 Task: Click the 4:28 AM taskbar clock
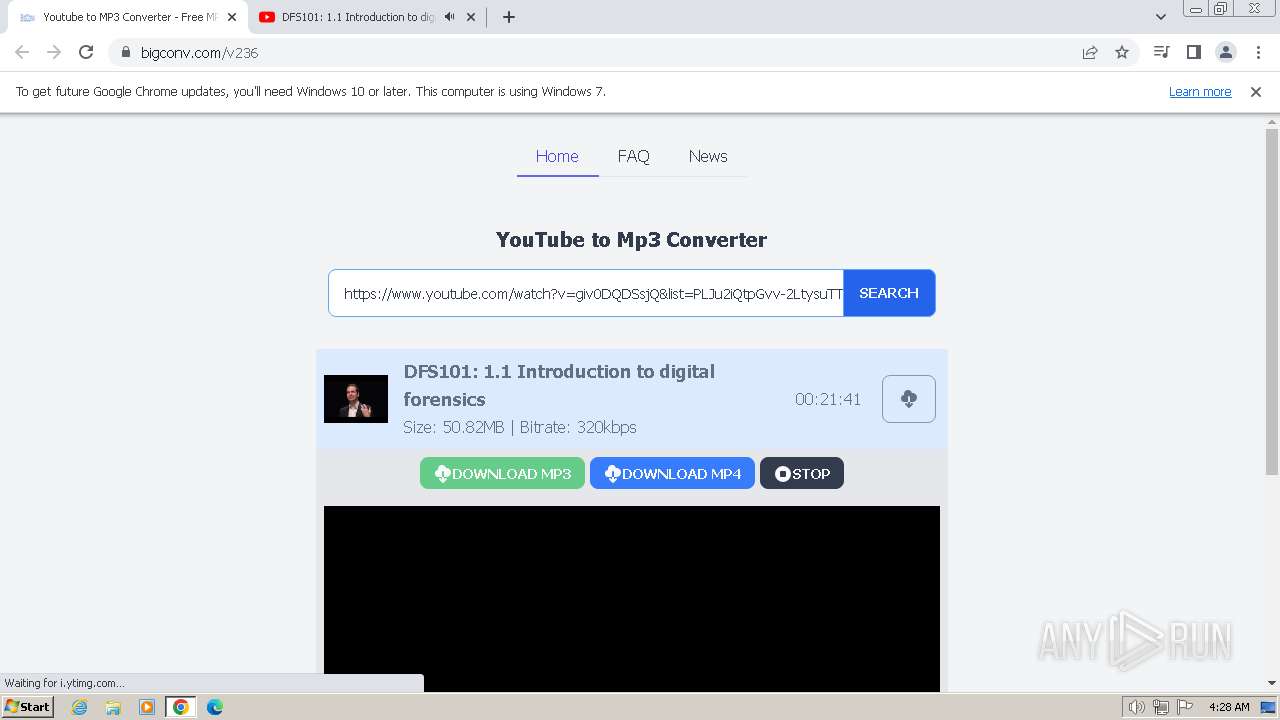click(1229, 707)
